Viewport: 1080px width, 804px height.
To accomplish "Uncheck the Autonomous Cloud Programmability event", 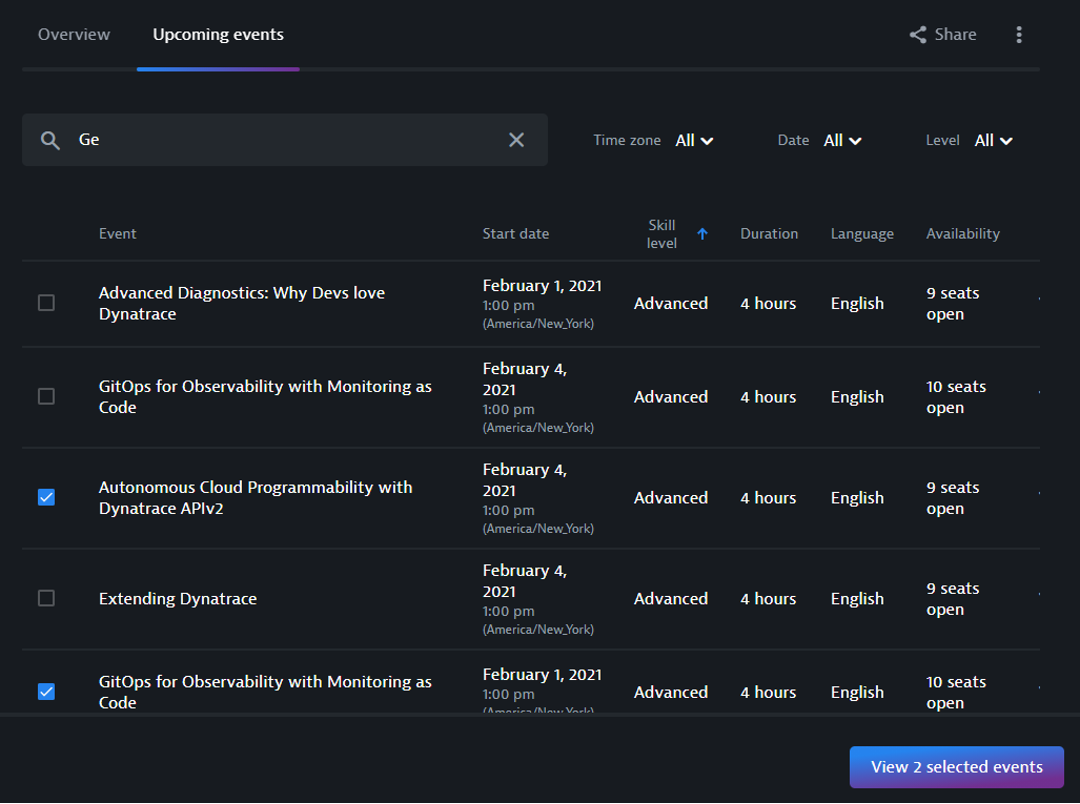I will 46,497.
